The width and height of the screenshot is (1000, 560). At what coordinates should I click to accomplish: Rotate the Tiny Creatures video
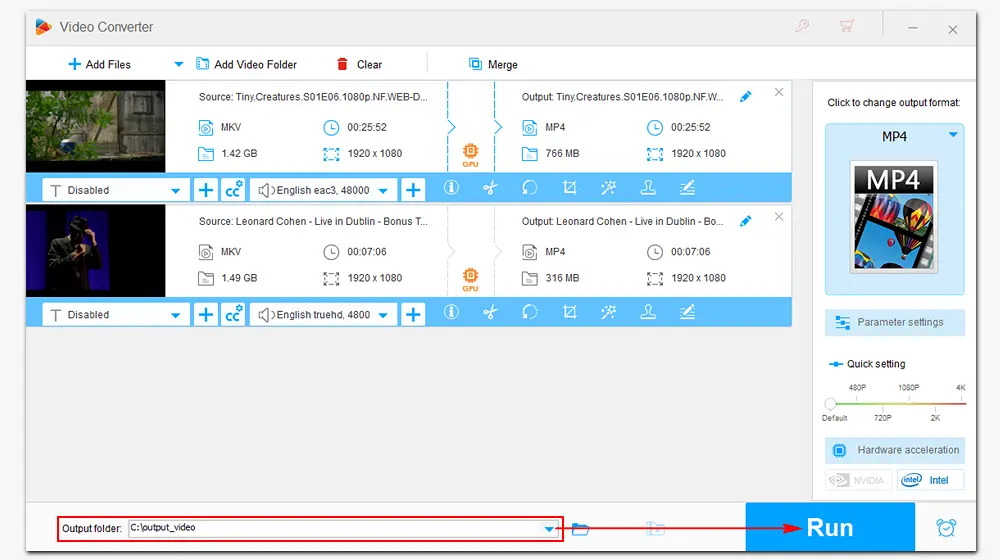point(530,188)
